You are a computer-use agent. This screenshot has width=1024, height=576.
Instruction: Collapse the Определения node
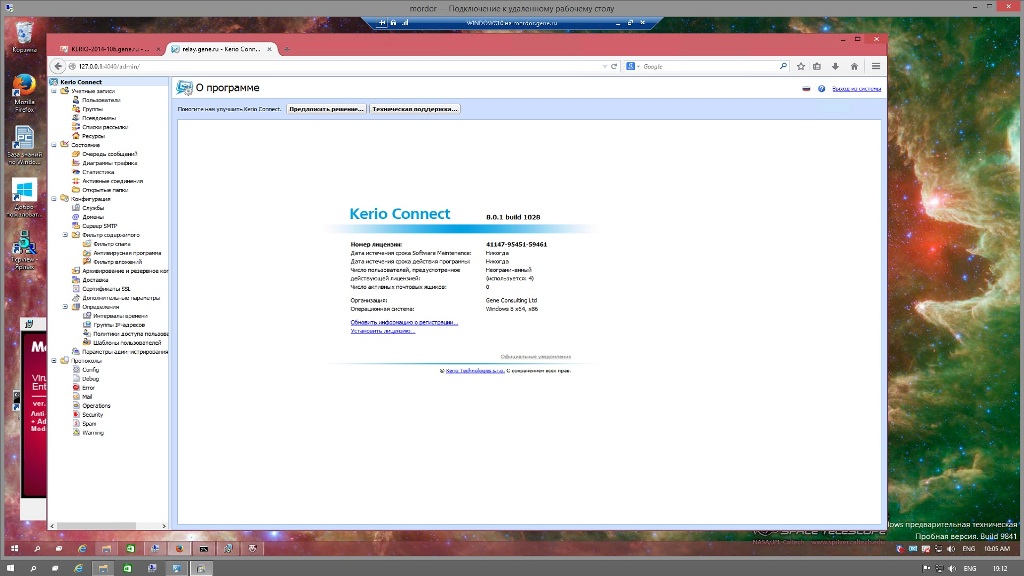tap(65, 307)
